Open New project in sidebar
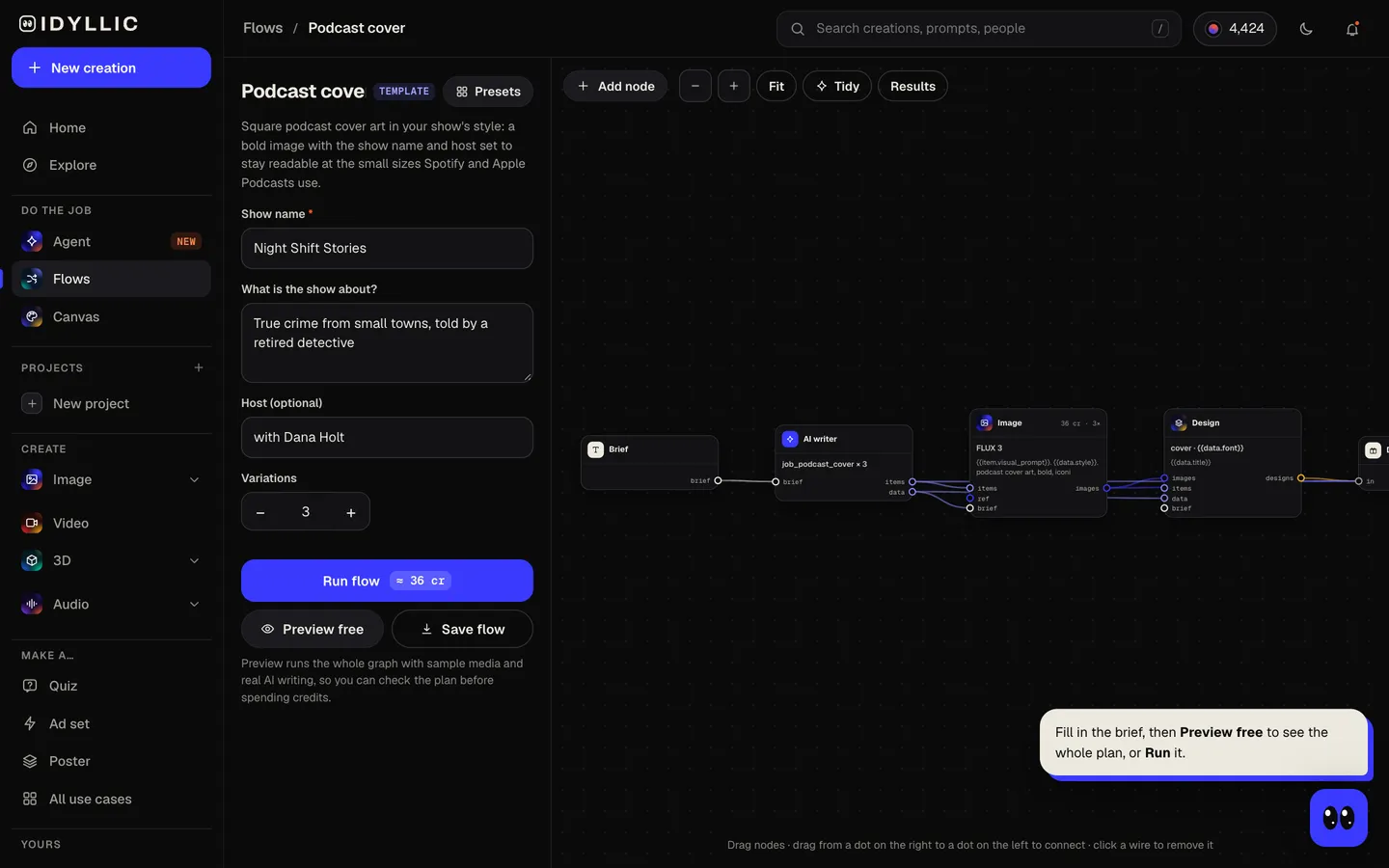This screenshot has width=1389, height=868. [x=111, y=403]
